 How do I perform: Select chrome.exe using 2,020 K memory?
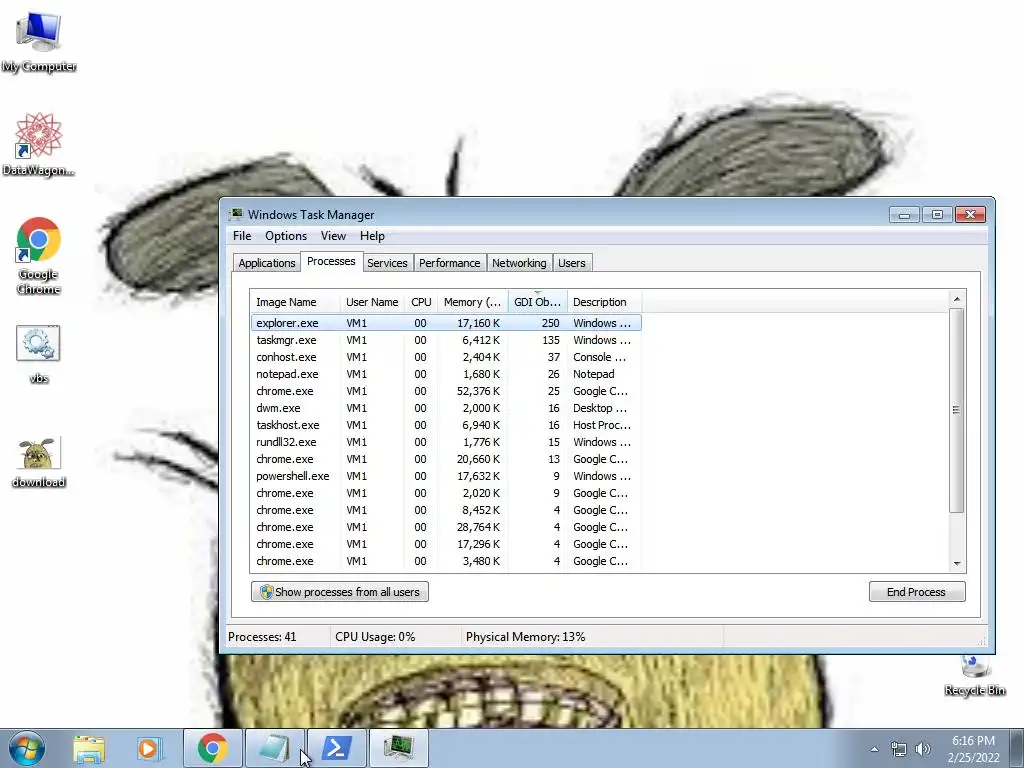(x=446, y=492)
